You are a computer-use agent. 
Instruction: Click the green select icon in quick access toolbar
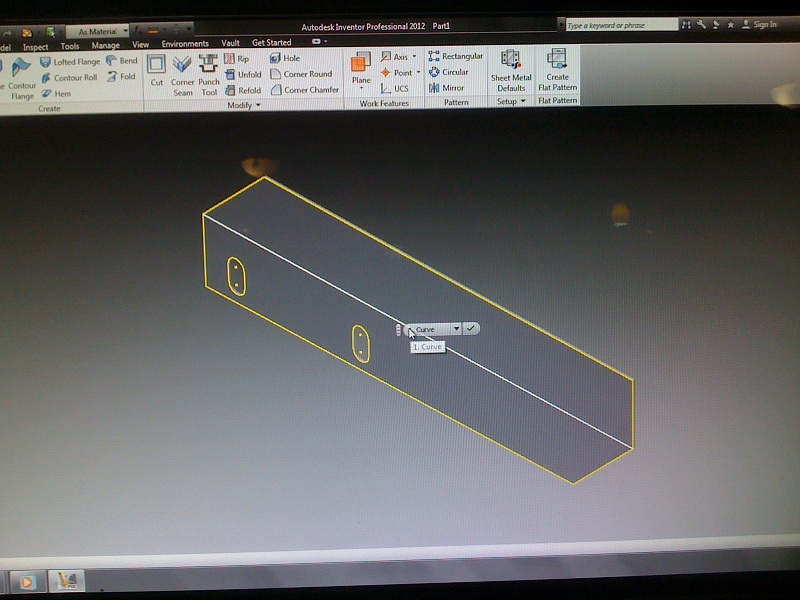(51, 32)
